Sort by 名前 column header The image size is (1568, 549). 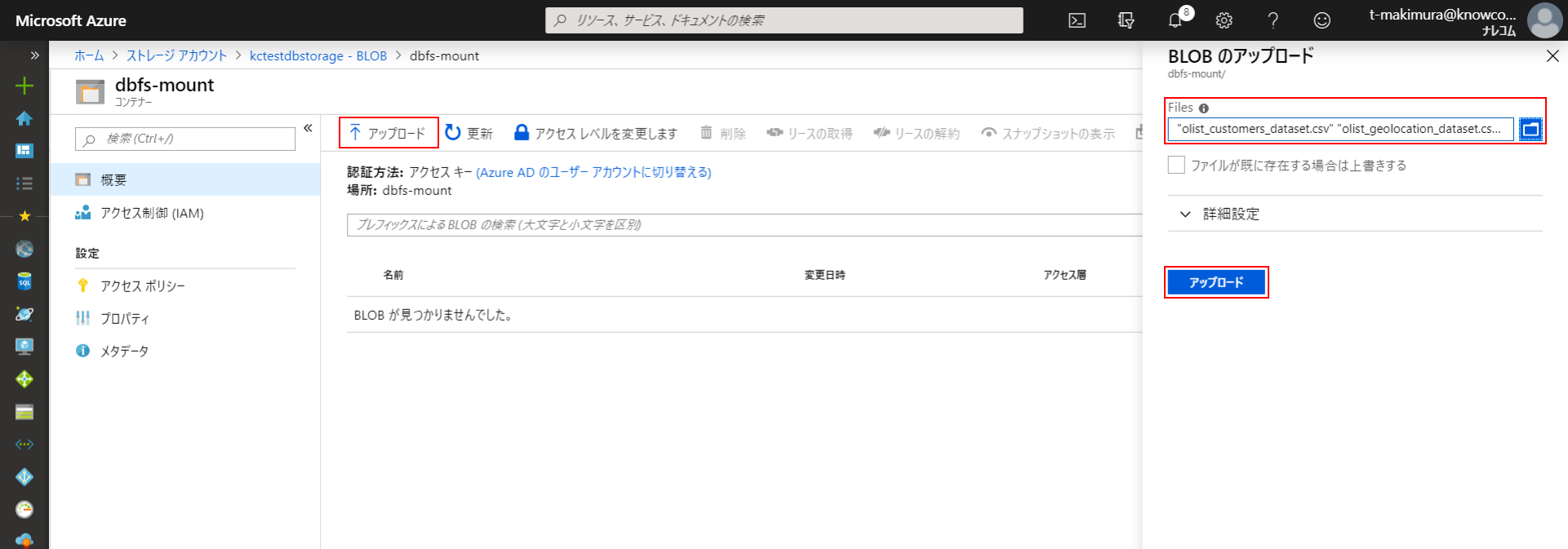click(x=393, y=275)
